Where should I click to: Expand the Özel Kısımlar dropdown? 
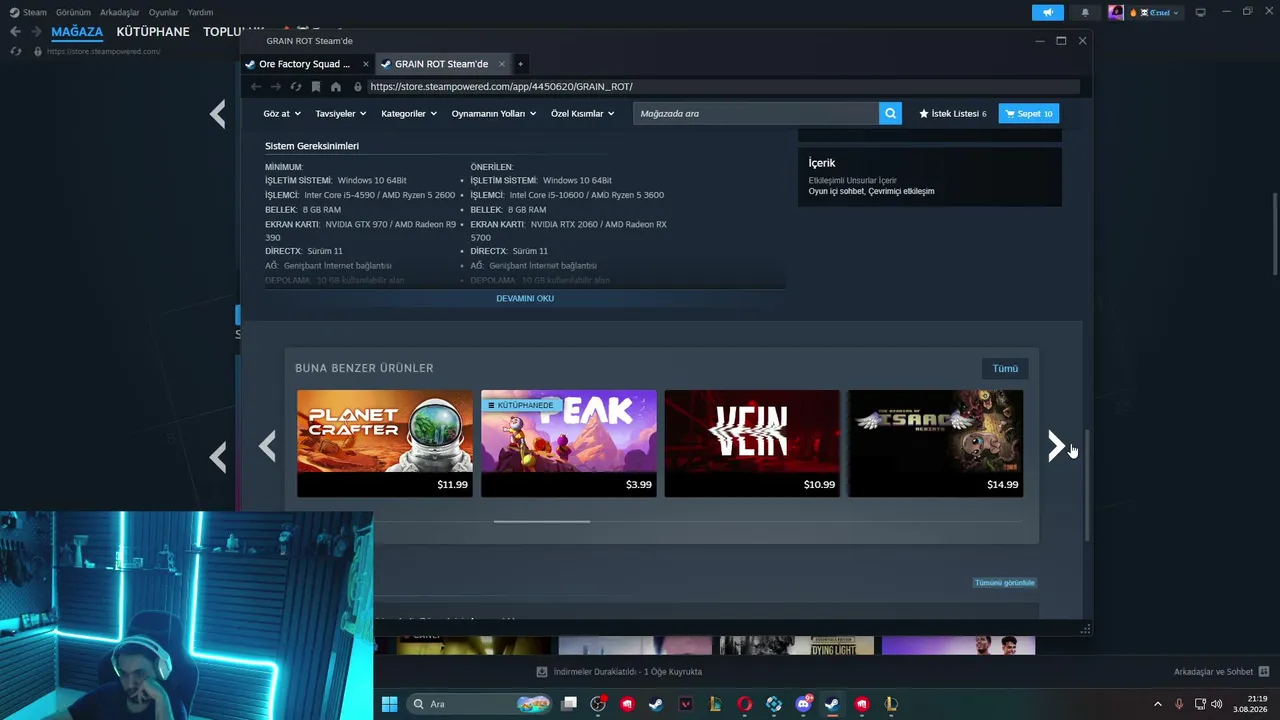[583, 114]
